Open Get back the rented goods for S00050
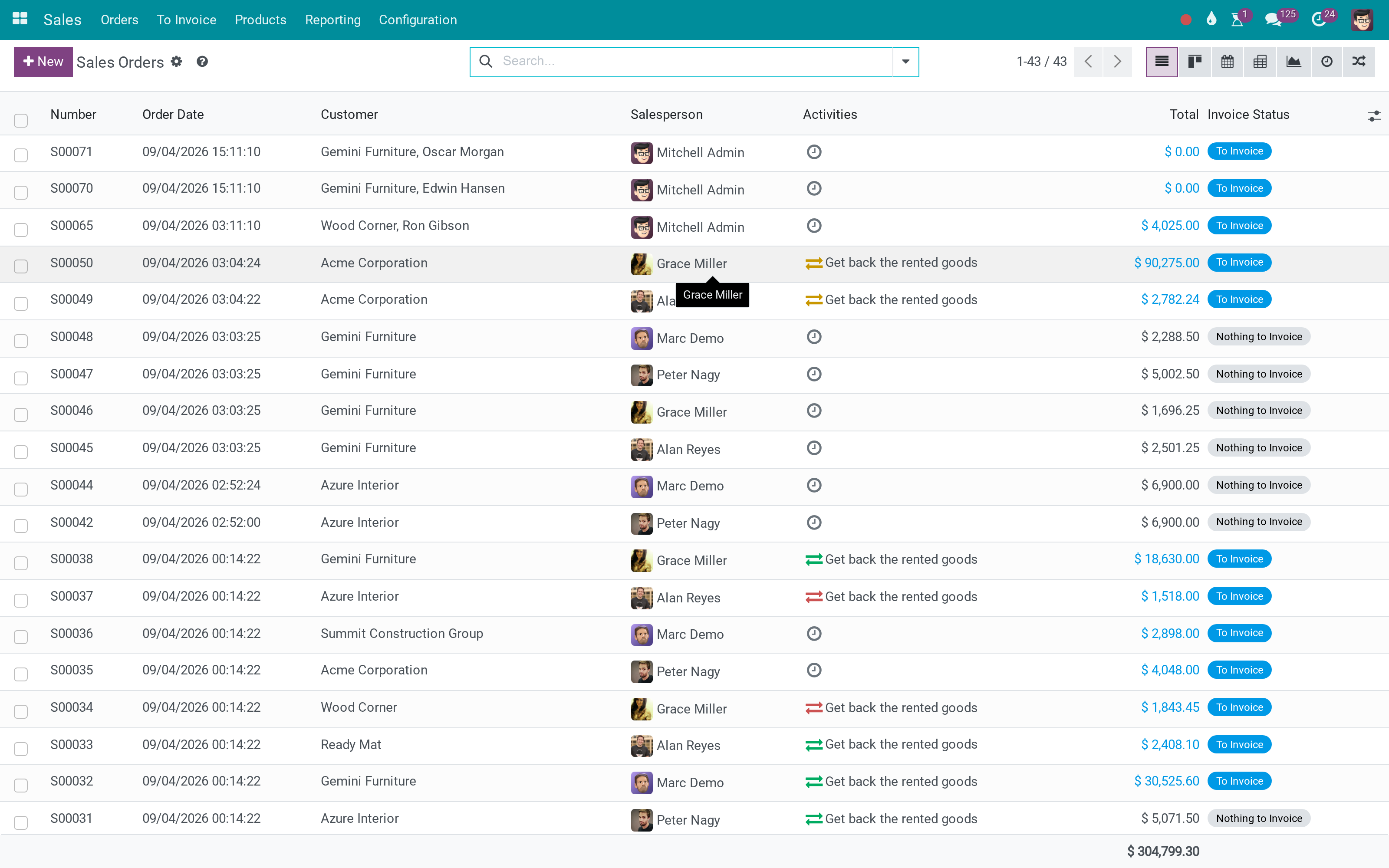1389x868 pixels. (901, 262)
